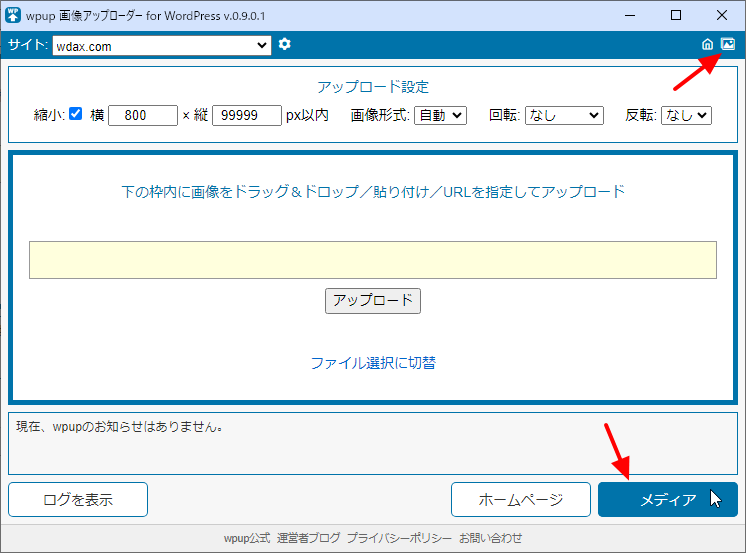Open the ホームページ button
746x553 pixels.
click(x=520, y=500)
